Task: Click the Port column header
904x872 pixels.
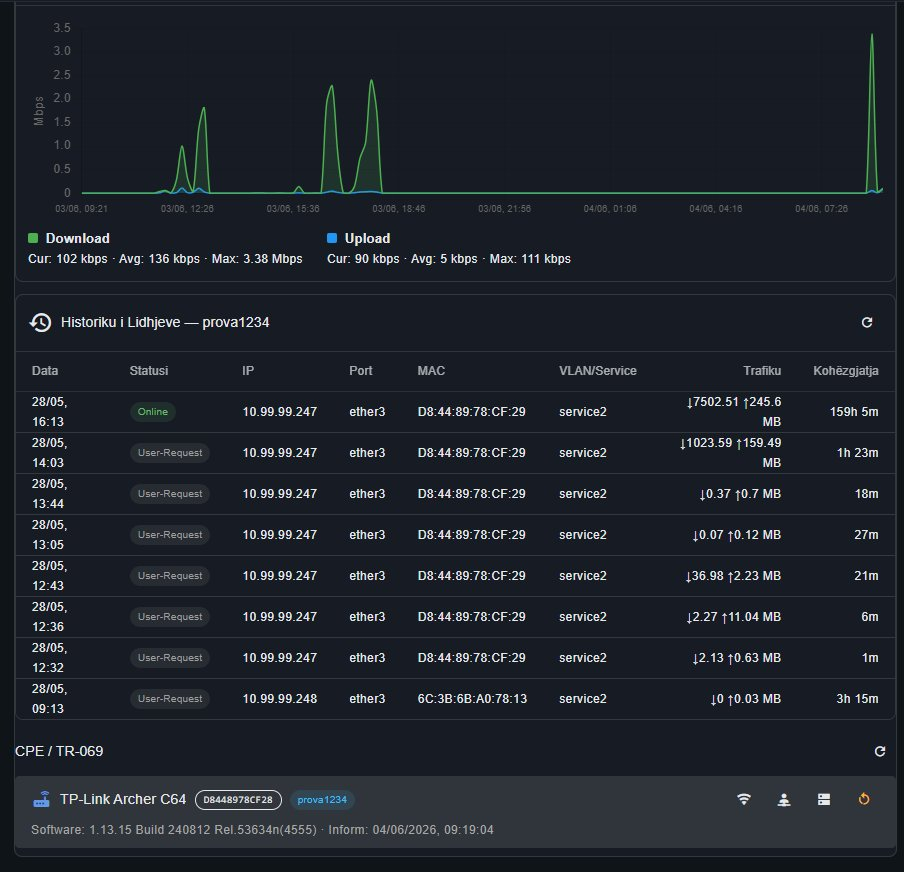Action: (x=360, y=371)
